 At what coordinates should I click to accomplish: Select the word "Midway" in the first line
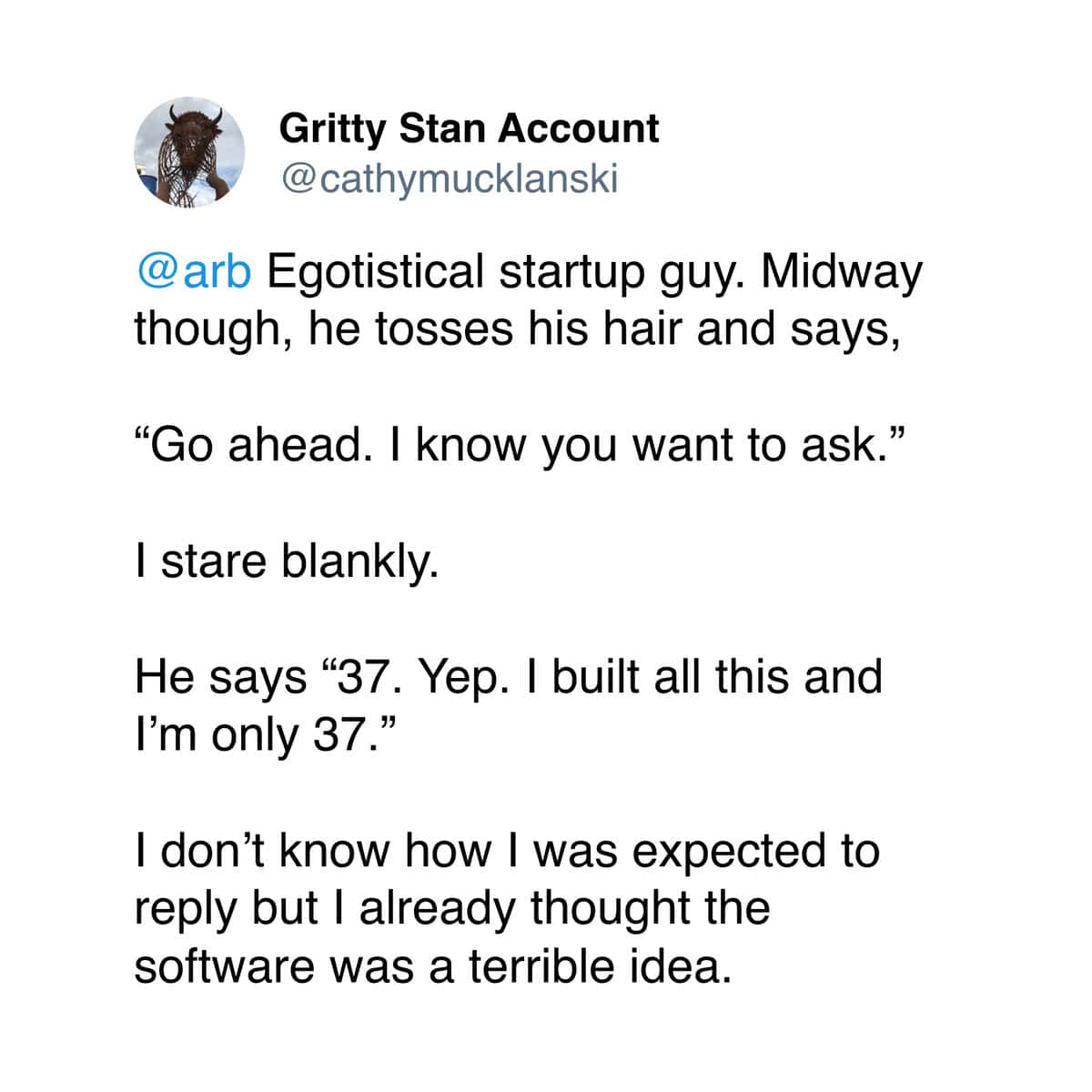[x=841, y=271]
